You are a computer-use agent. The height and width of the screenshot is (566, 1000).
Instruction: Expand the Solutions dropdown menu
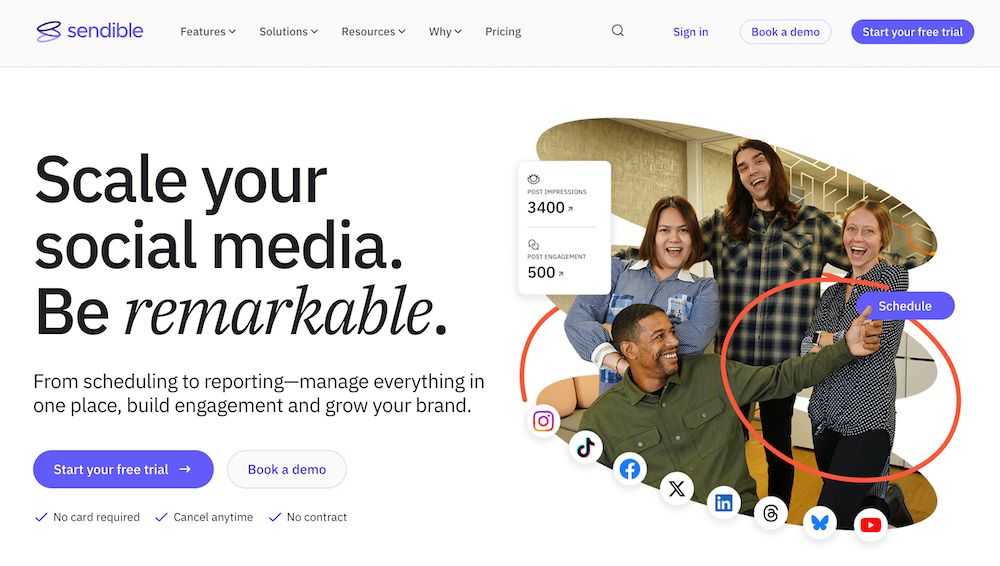(288, 31)
